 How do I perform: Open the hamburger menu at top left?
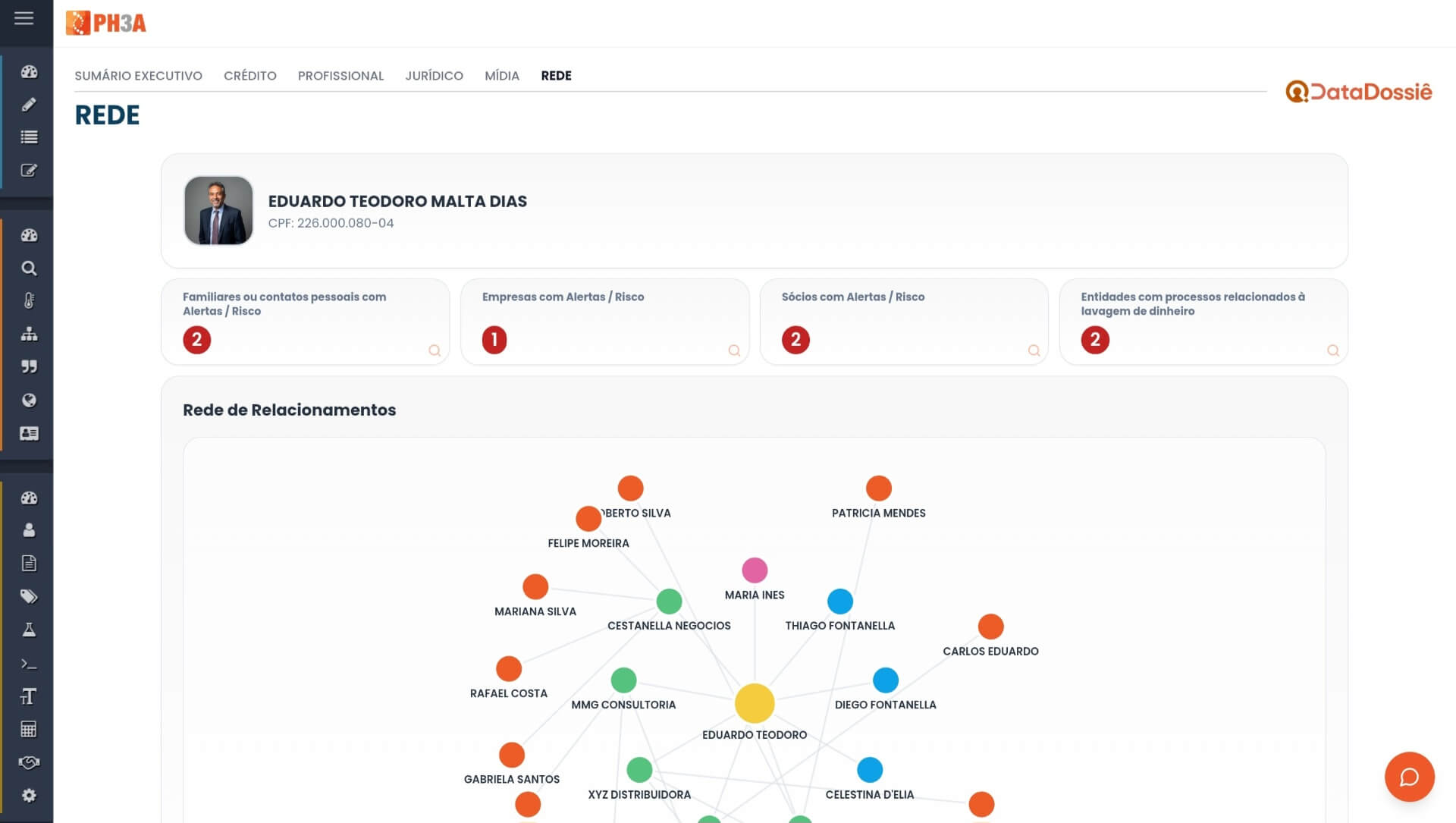(24, 18)
